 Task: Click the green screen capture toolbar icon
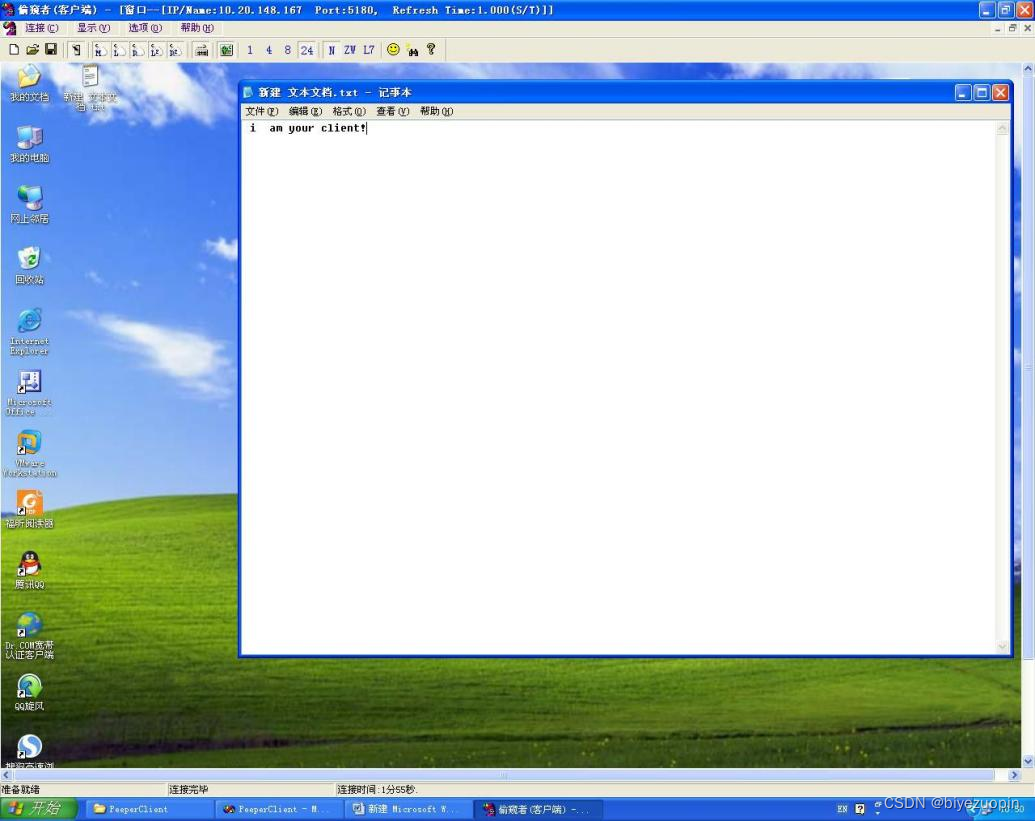[226, 50]
